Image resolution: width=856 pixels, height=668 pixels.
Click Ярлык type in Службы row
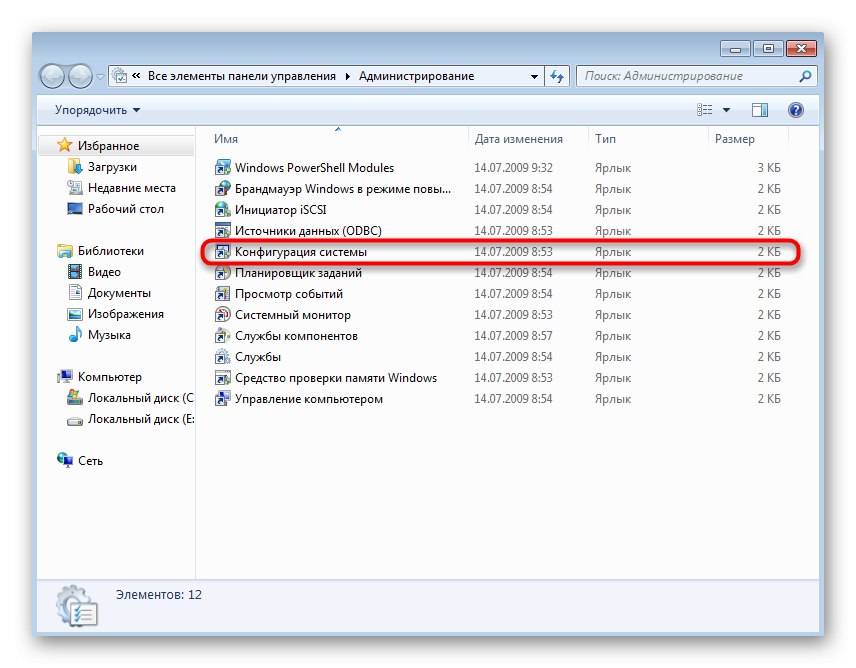[613, 357]
